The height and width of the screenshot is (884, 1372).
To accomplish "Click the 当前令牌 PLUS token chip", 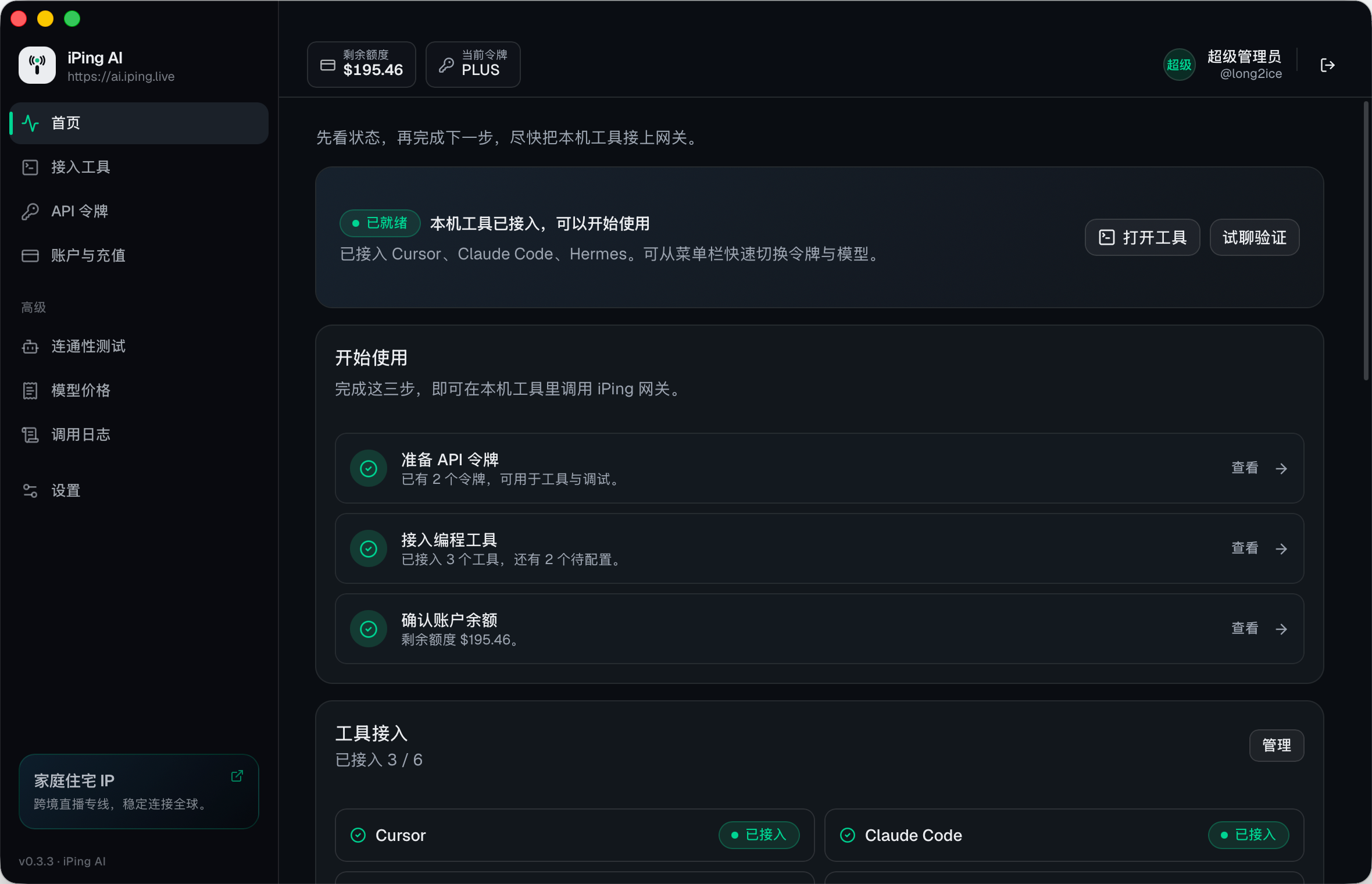I will click(x=473, y=65).
